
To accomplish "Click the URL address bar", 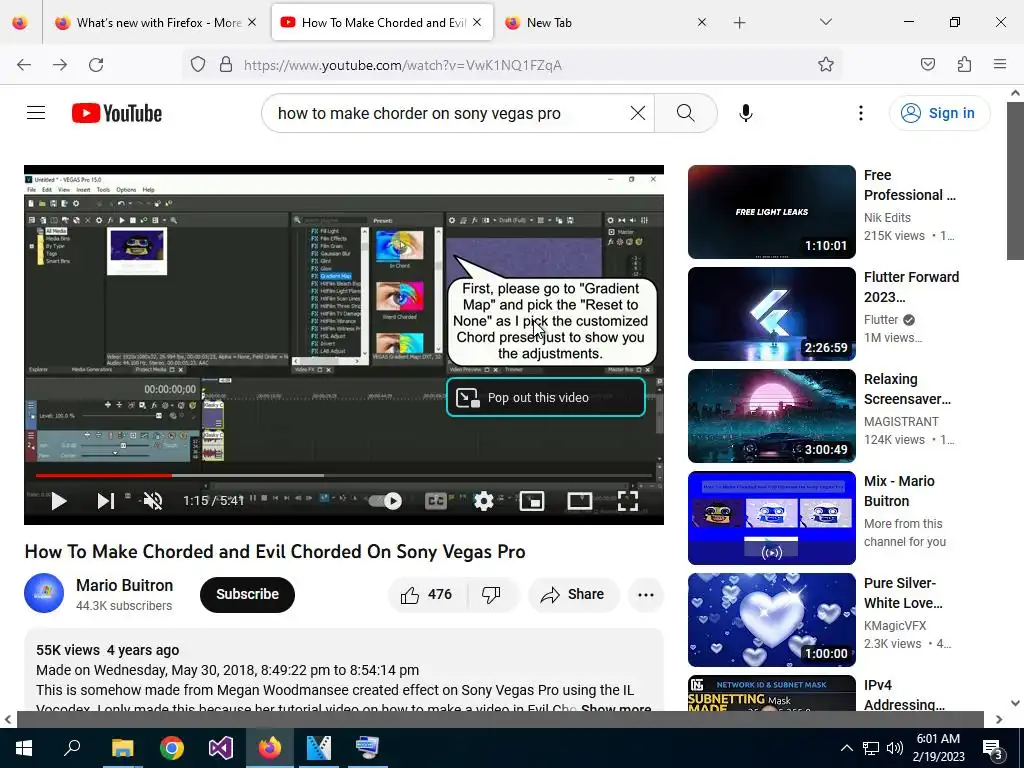I will [513, 65].
